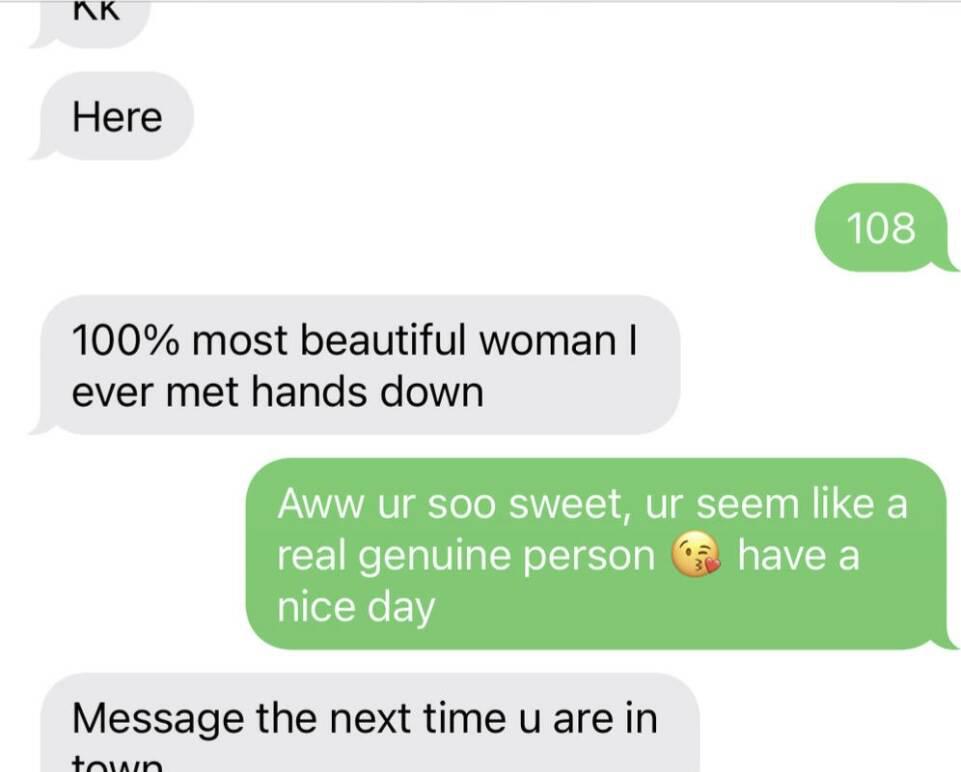Select the "Here" gray message bubble
The width and height of the screenshot is (961, 772).
(x=113, y=116)
